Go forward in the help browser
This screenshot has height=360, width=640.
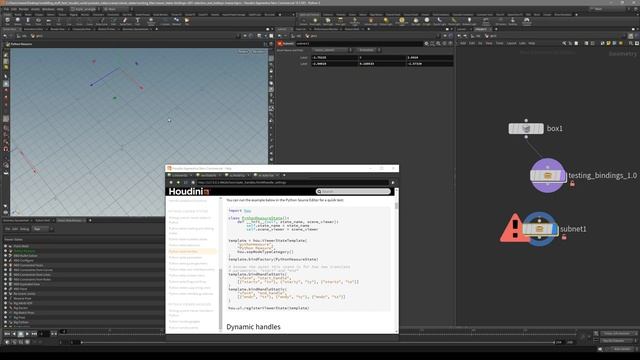[x=178, y=182]
